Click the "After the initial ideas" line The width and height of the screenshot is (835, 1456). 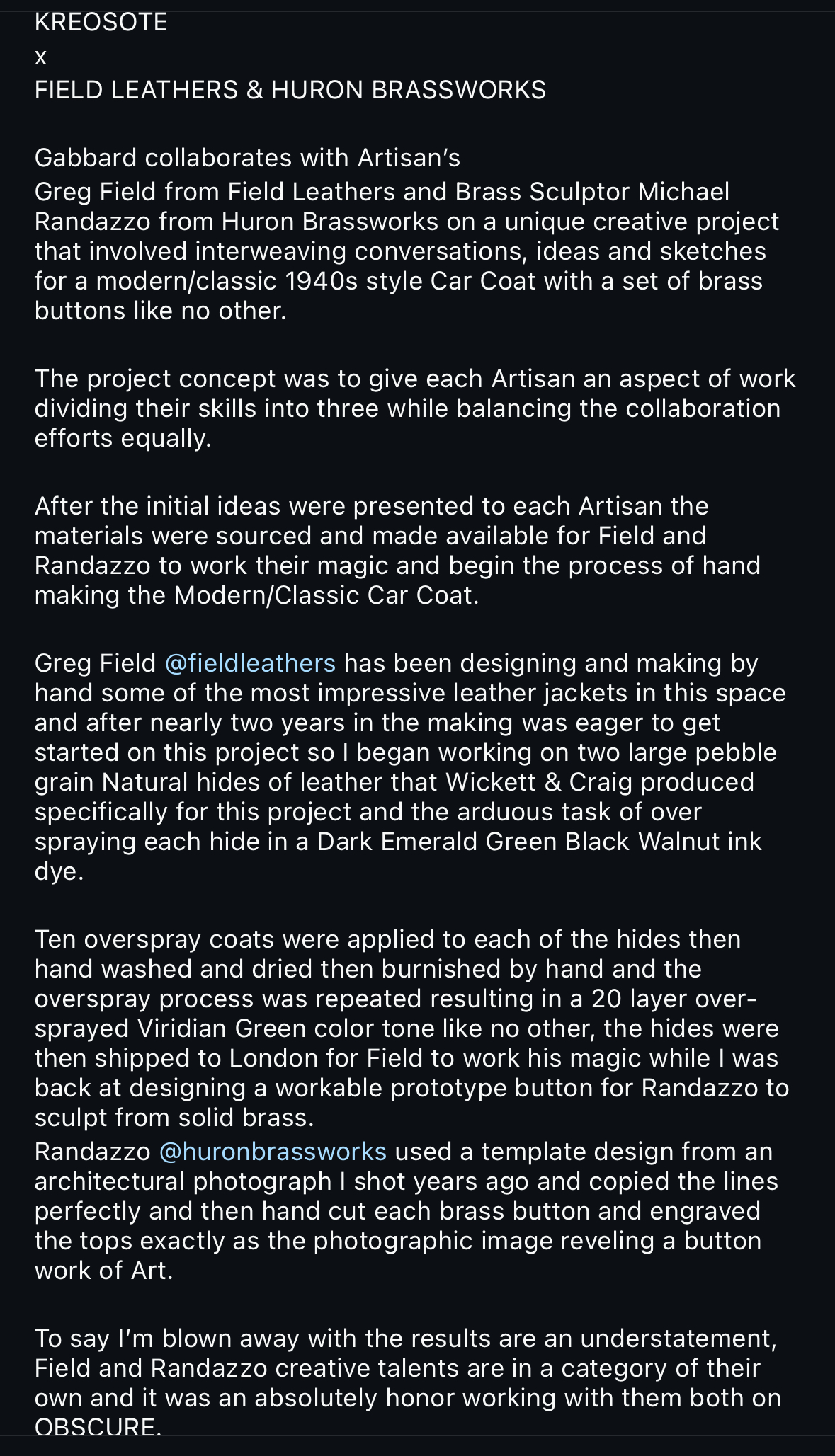pyautogui.click(x=372, y=506)
